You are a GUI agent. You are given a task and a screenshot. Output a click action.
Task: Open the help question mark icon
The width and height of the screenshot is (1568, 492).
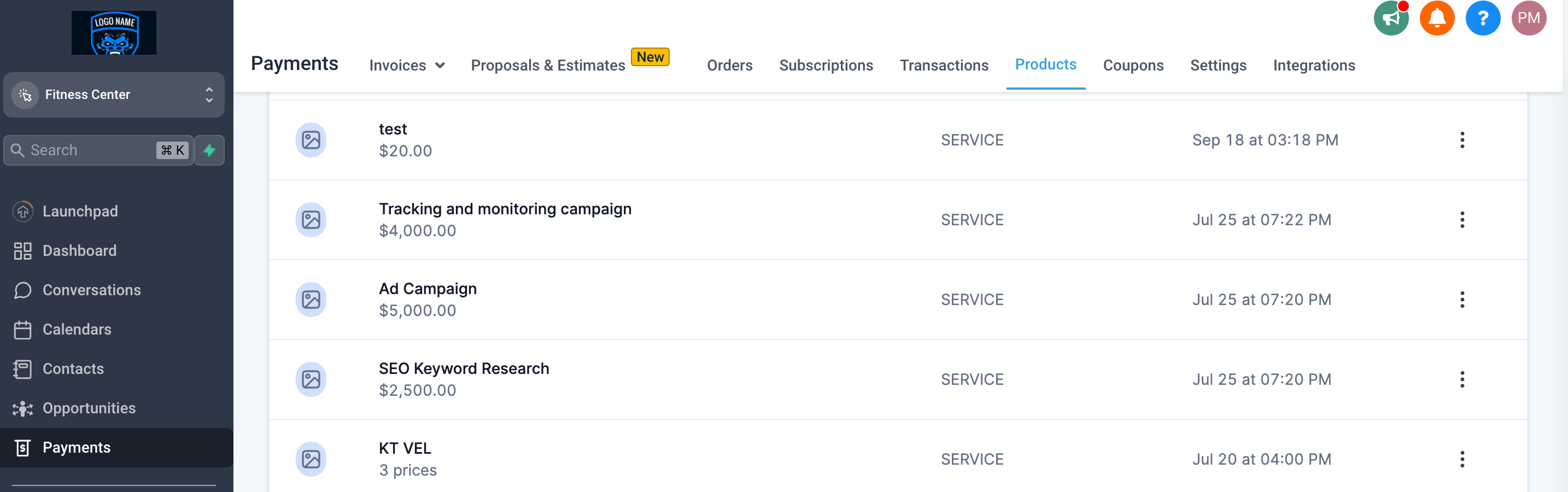[1482, 18]
